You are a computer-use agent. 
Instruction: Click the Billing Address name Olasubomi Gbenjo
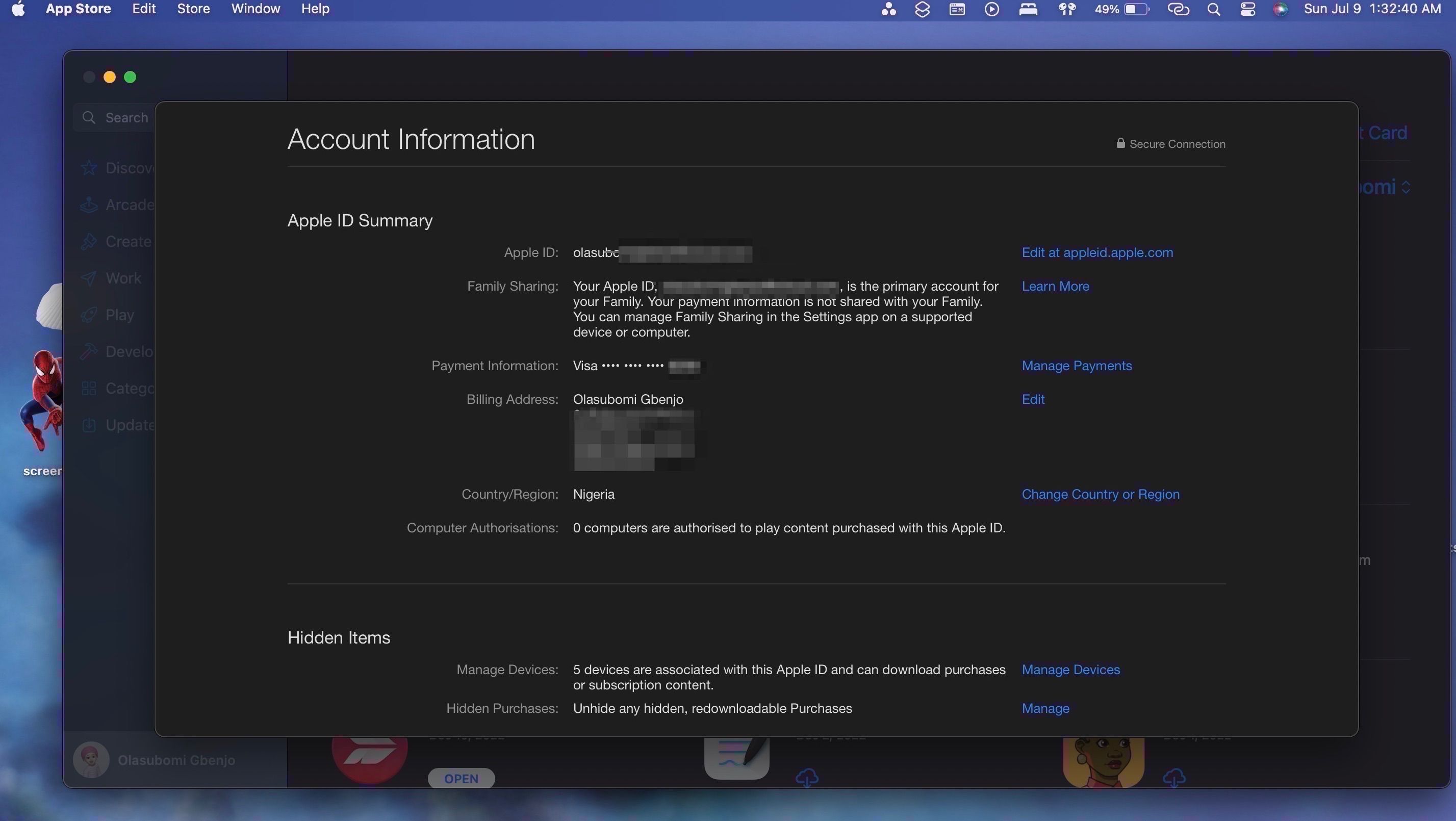628,399
